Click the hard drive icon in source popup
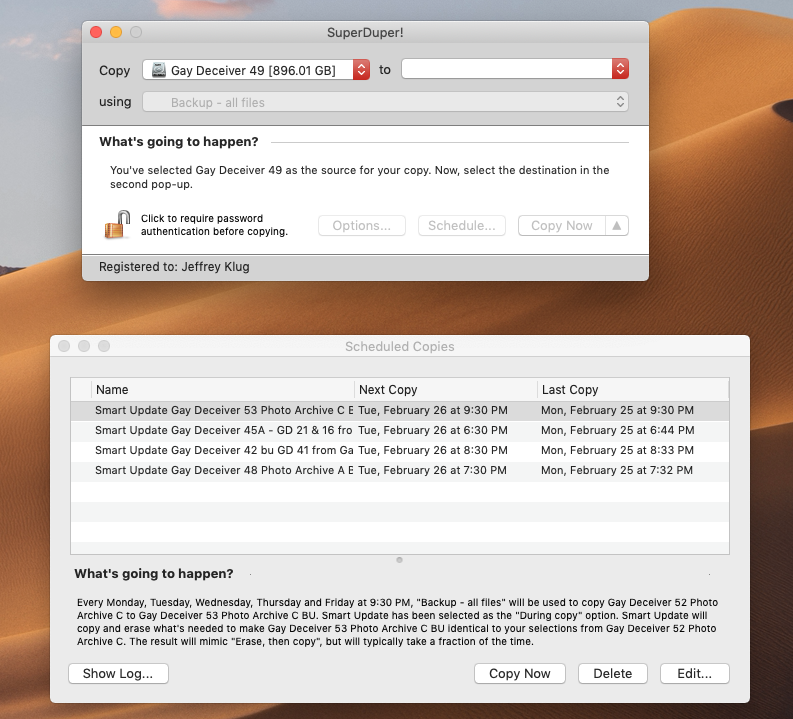The width and height of the screenshot is (793, 719). tap(159, 70)
